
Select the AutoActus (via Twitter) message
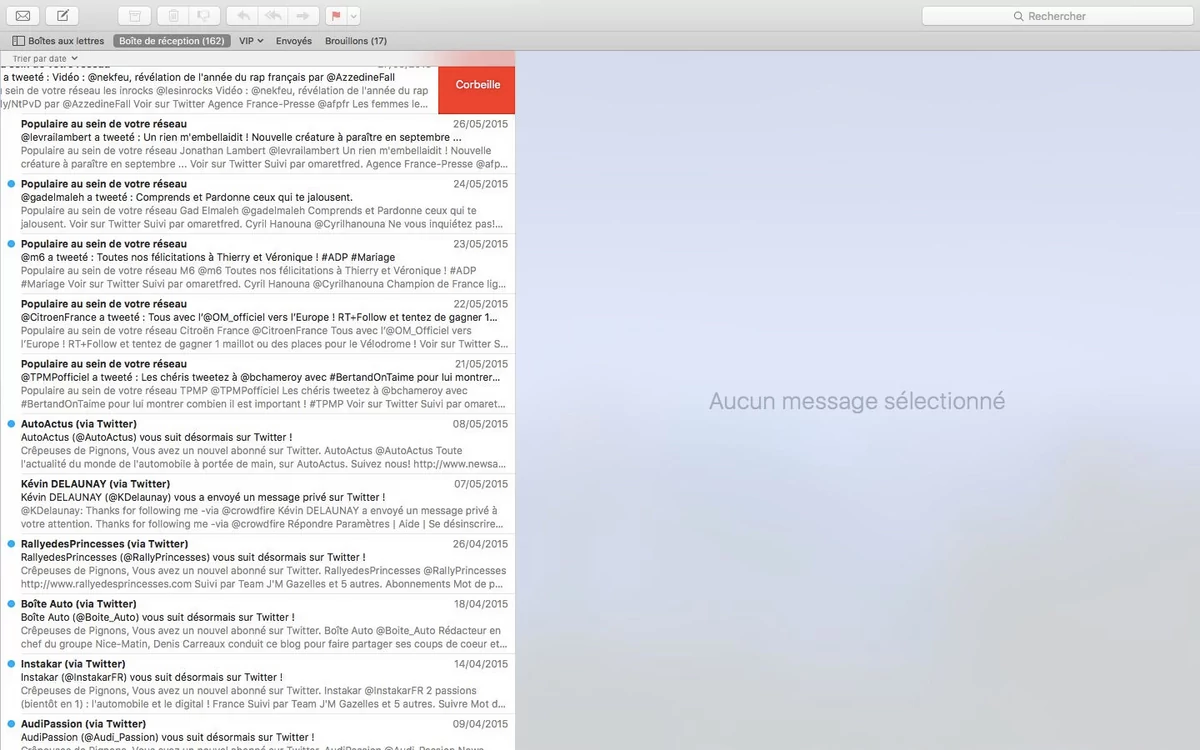[x=257, y=444]
